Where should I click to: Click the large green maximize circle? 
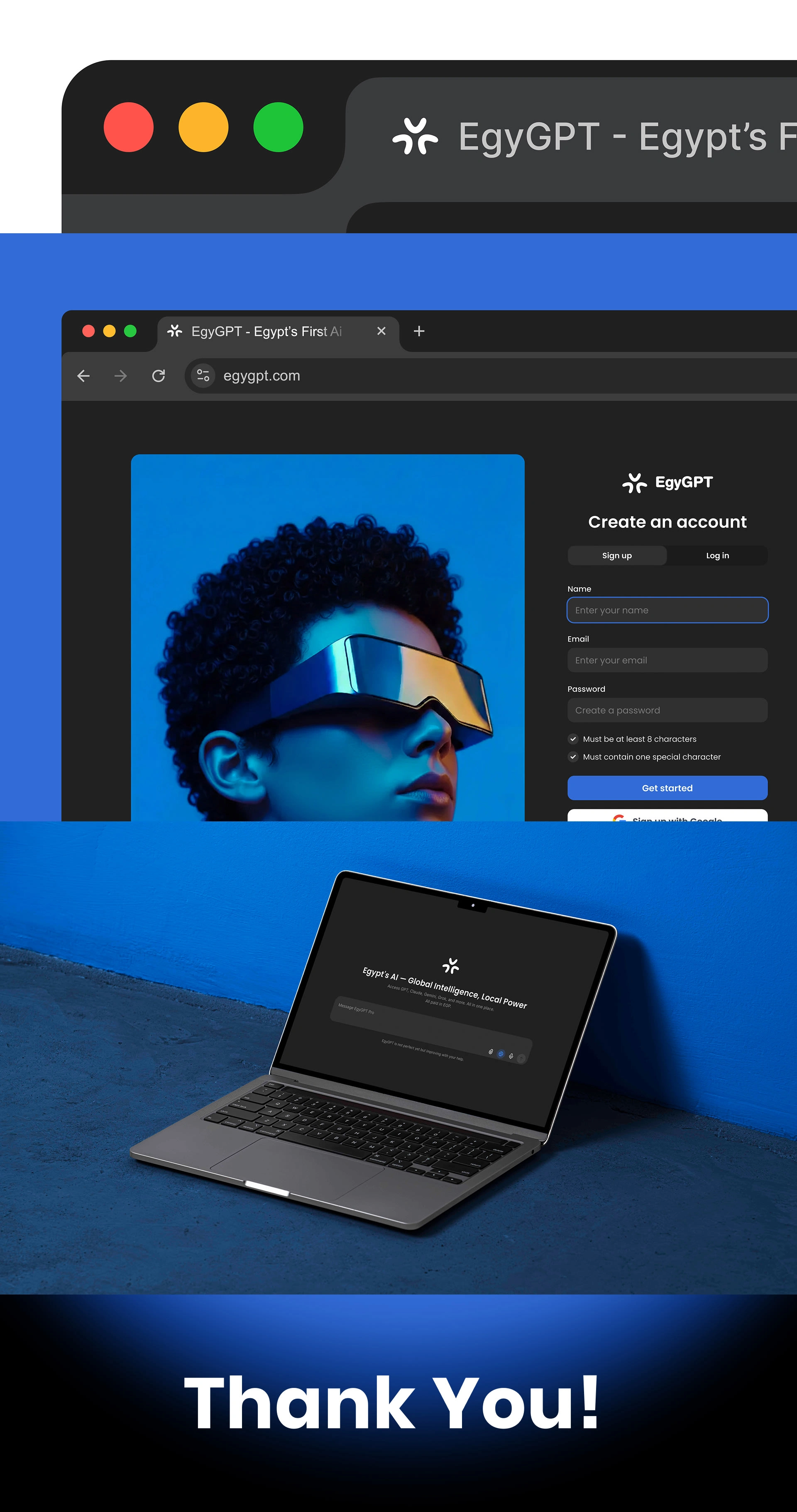[x=278, y=127]
